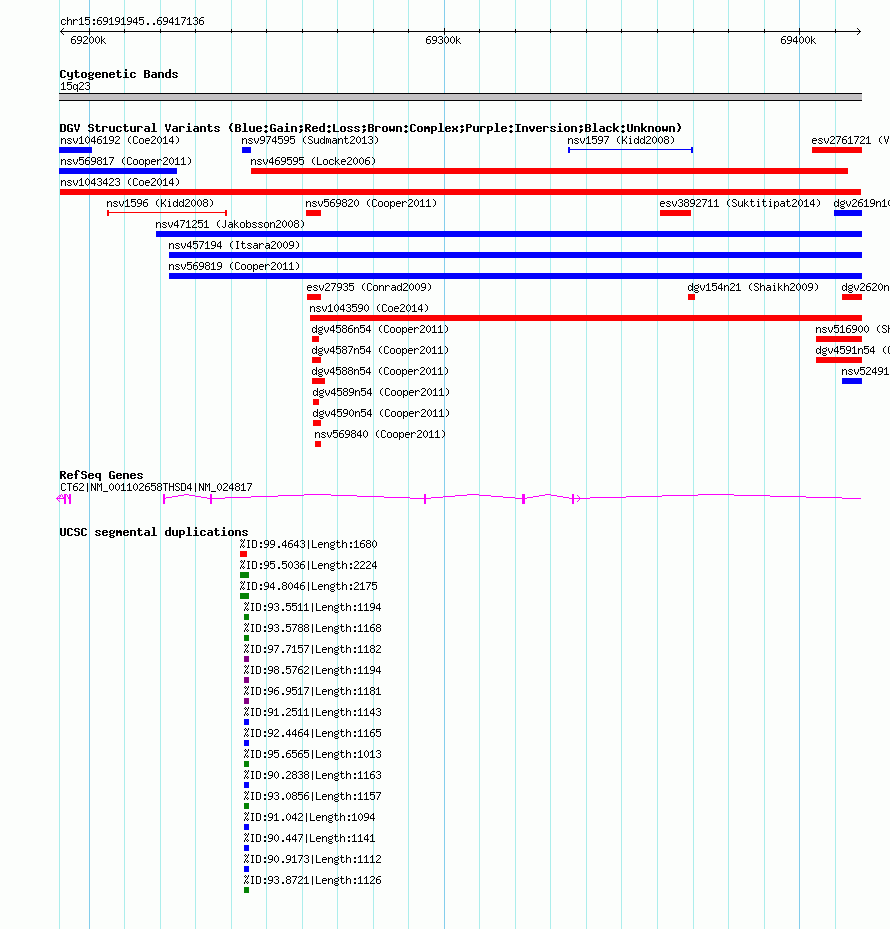Click nsv569820 (Cooper2011) label
Image resolution: width=890 pixels, height=929 pixels.
coord(371,203)
